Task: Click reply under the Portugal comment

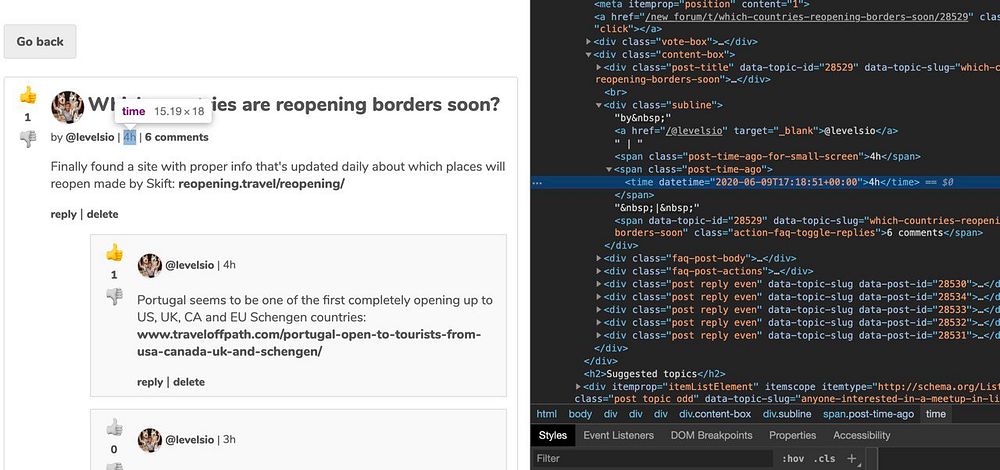Action: [150, 382]
